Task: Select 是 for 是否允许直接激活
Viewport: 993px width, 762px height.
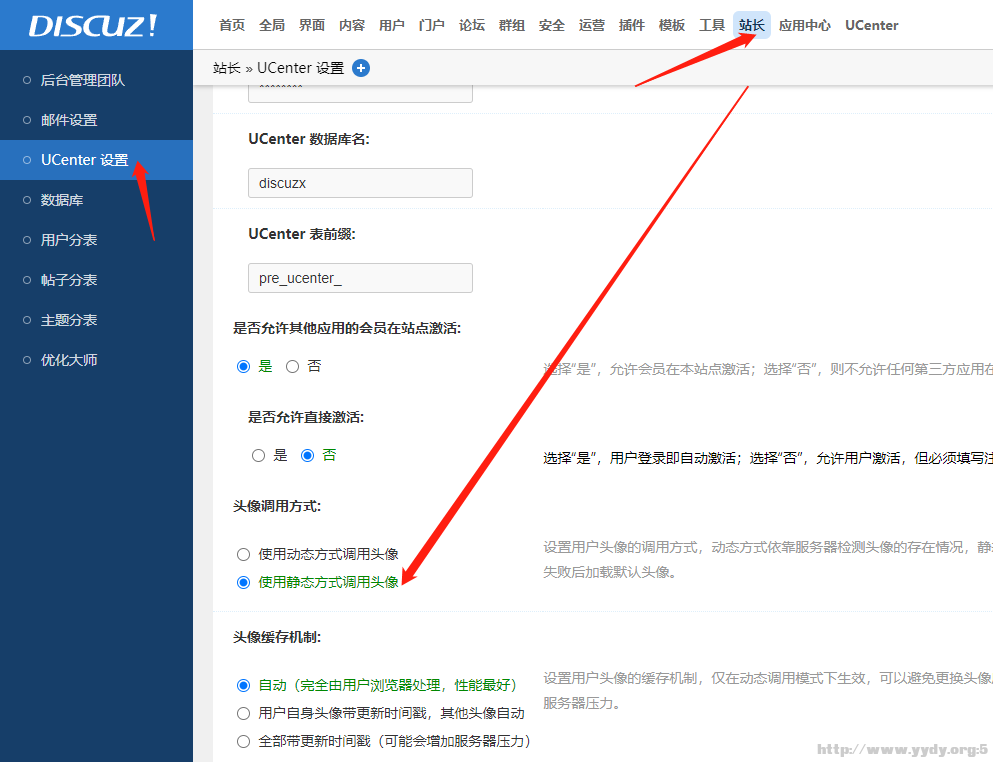Action: 258,455
